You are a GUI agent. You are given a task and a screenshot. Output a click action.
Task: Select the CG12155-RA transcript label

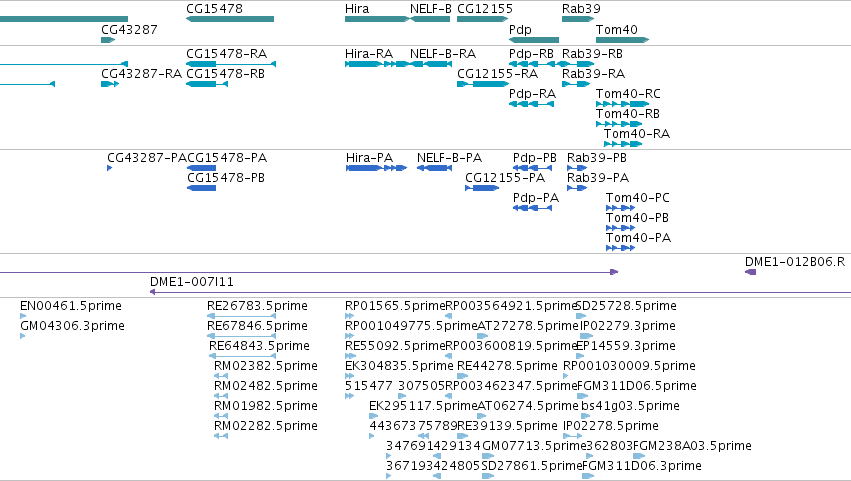497,73
